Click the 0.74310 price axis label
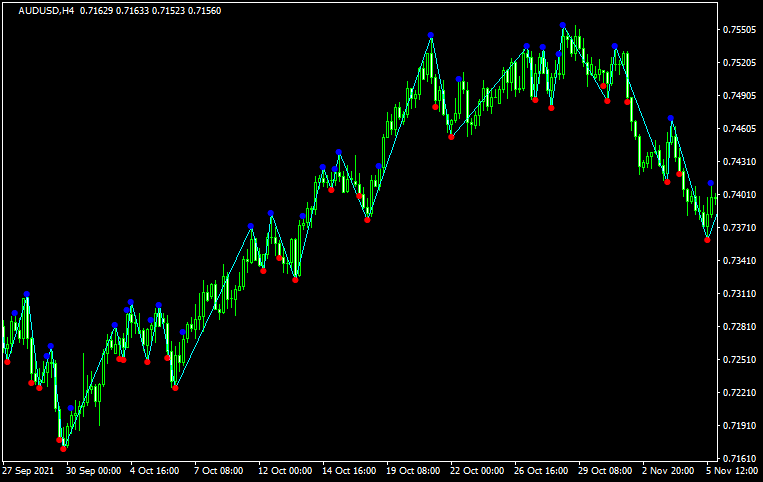 pos(740,162)
